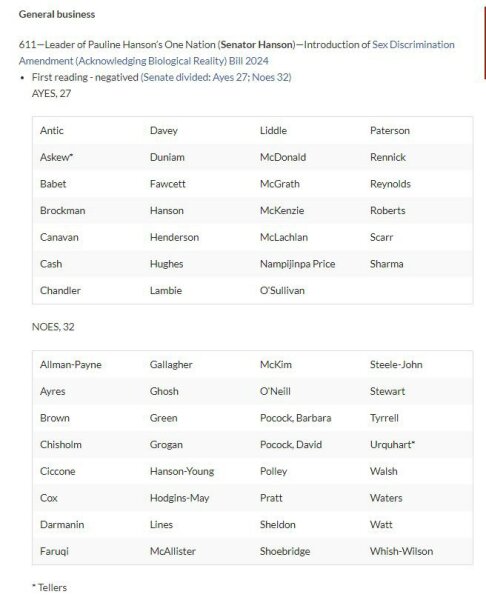This screenshot has height=600, width=486.
Task: Click the Tellers footnote text
Action: pos(49,587)
